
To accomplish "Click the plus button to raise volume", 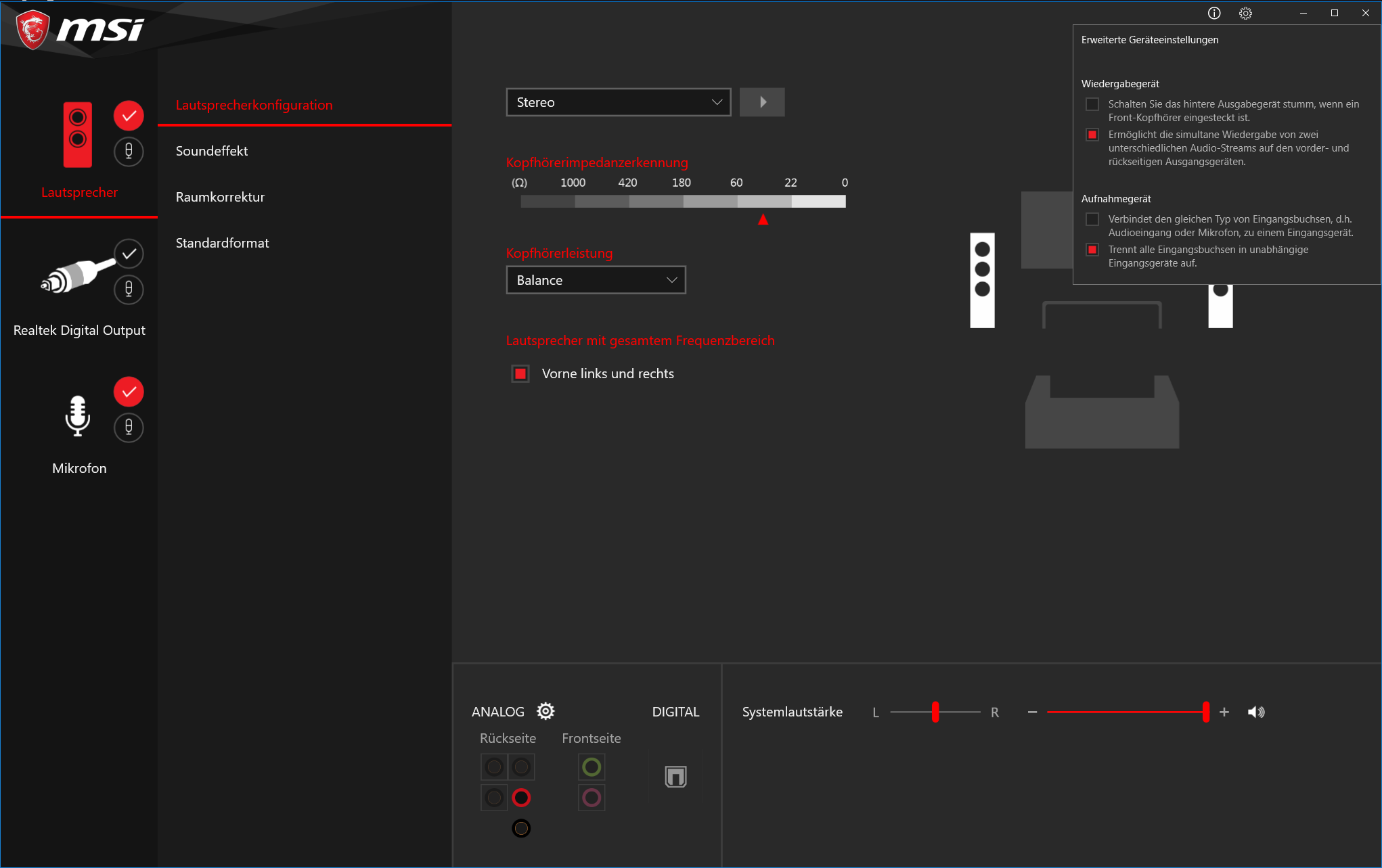I will [1224, 712].
